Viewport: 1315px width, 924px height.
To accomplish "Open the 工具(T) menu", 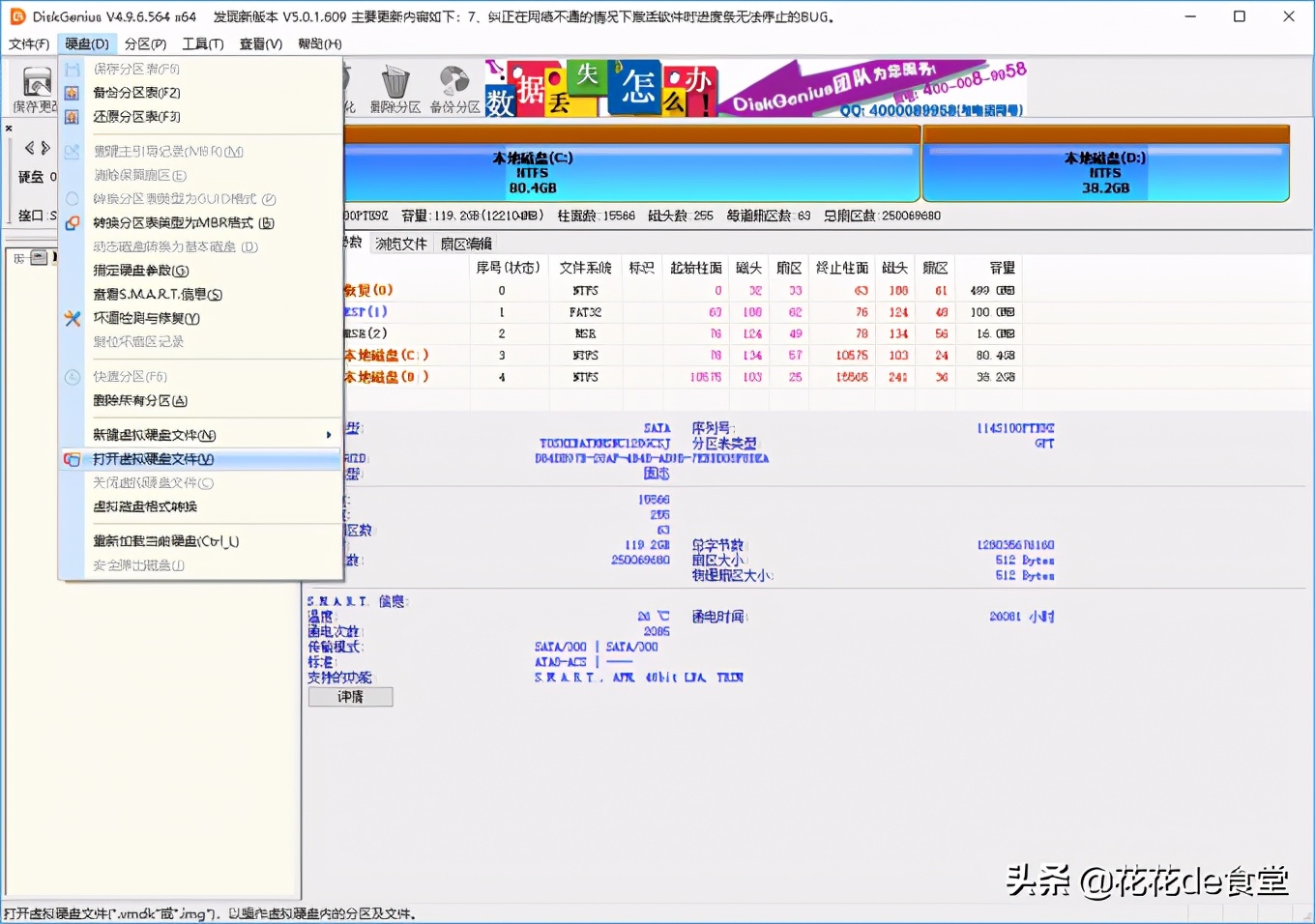I will tap(203, 43).
